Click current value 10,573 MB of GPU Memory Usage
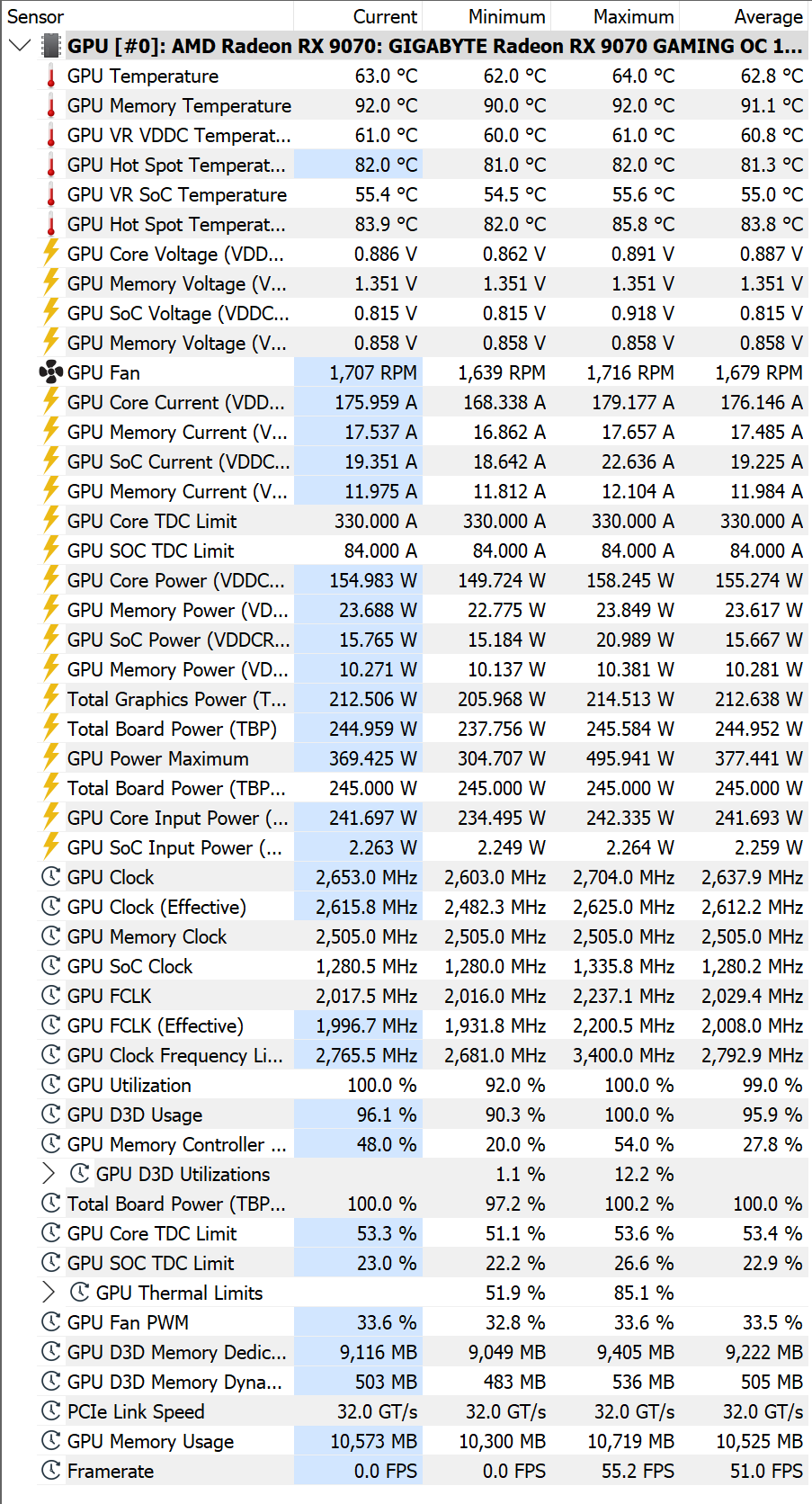The width and height of the screenshot is (812, 1504). pyautogui.click(x=373, y=1441)
